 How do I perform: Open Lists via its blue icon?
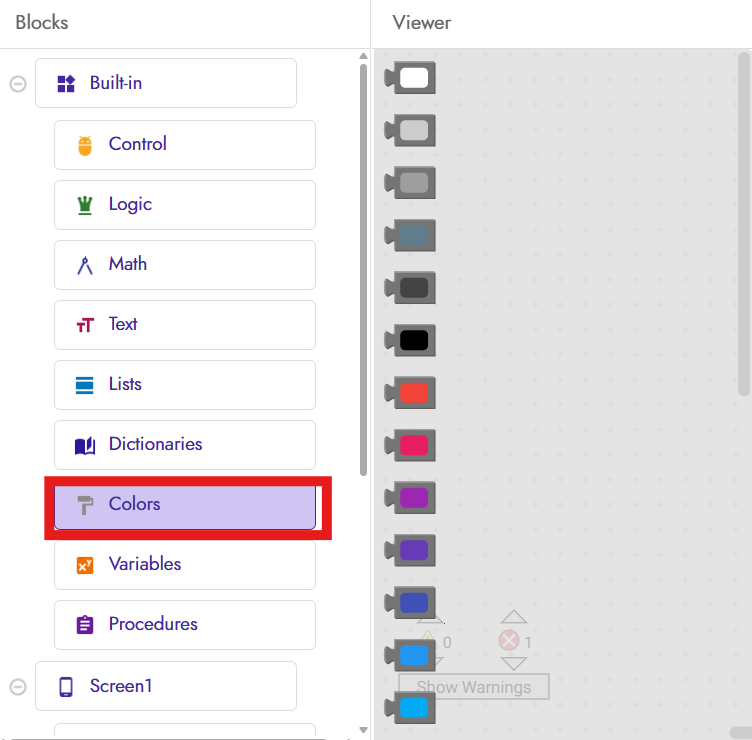[85, 385]
